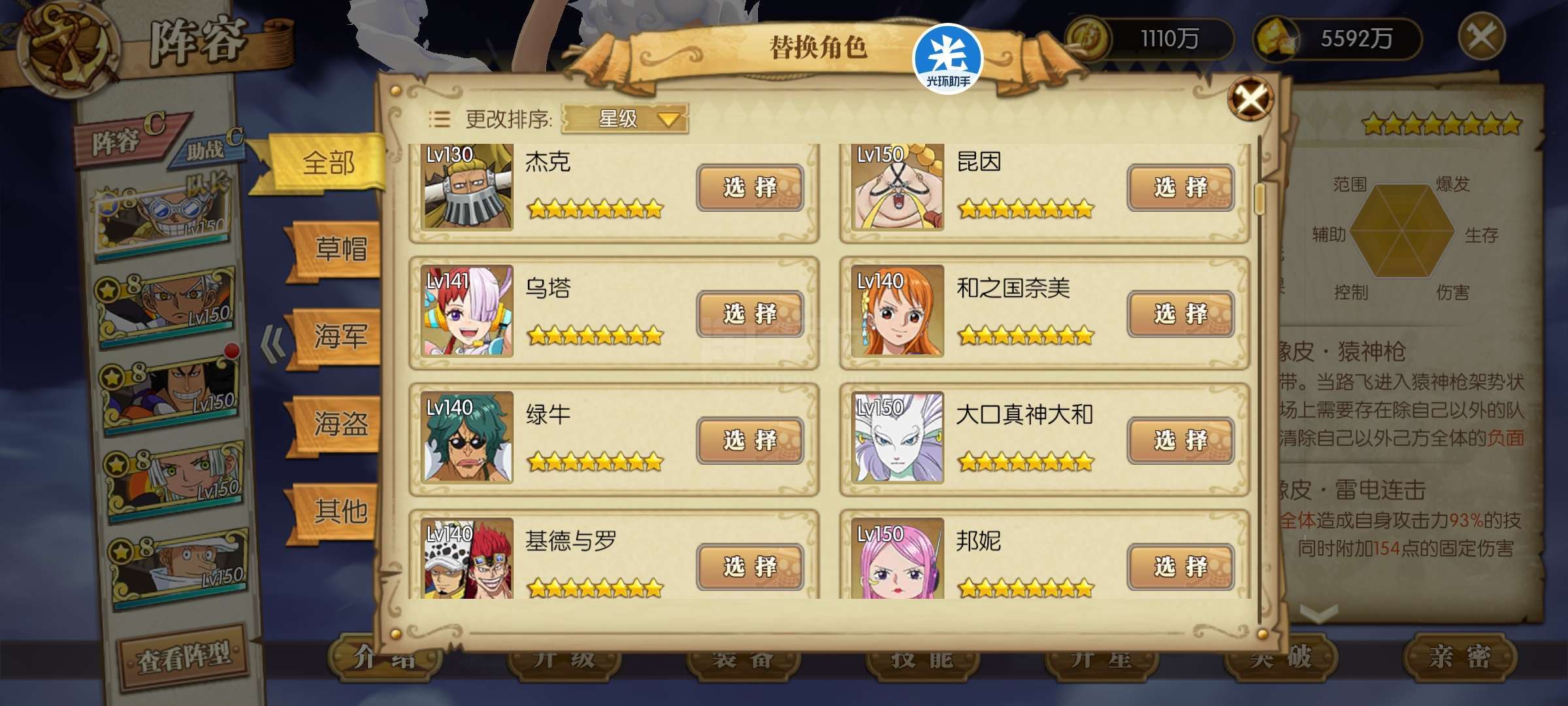Choose 绿牛 with its 选择 button

(x=749, y=441)
